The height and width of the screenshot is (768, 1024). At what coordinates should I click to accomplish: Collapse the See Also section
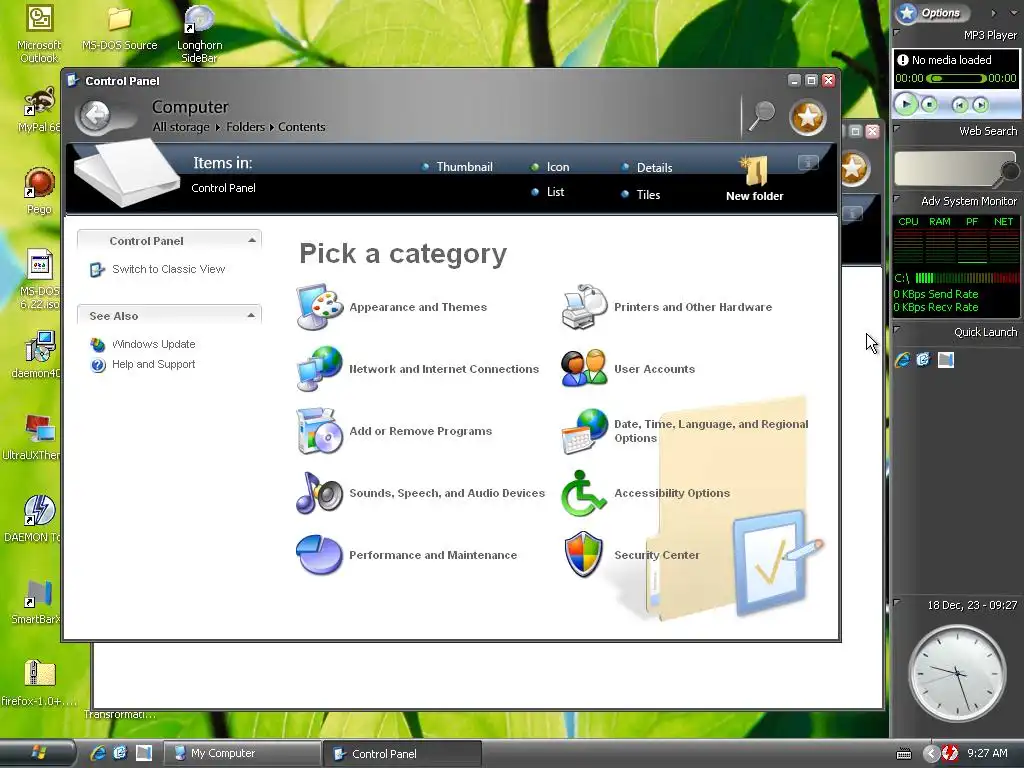pyautogui.click(x=252, y=315)
